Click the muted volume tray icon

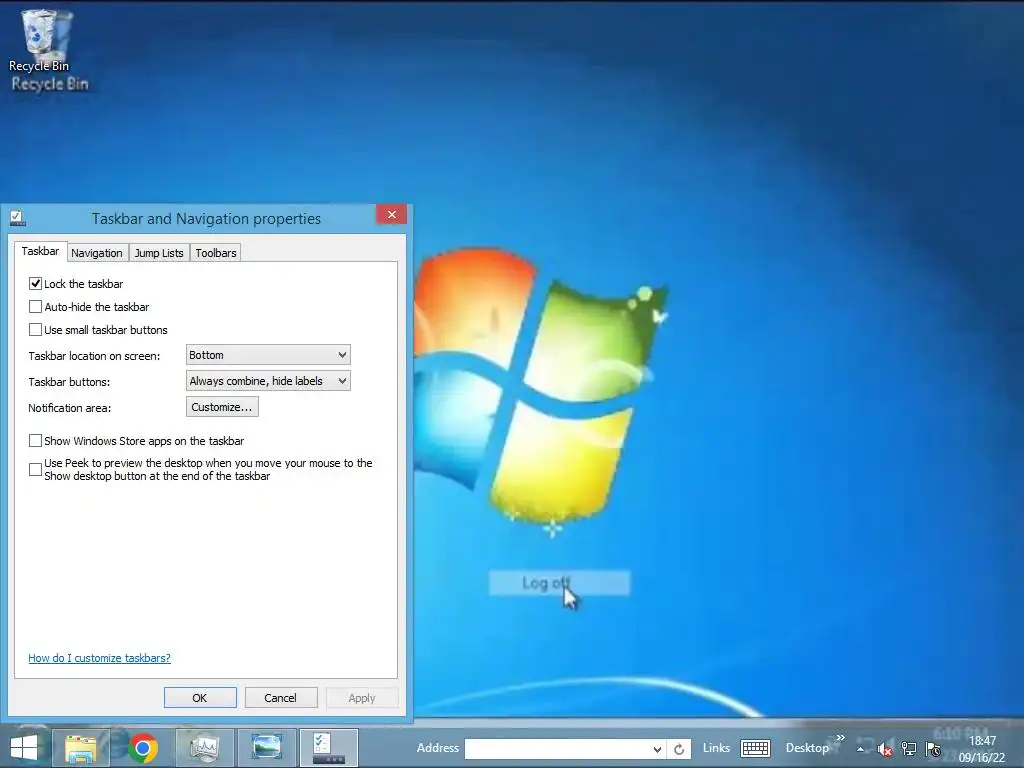(885, 749)
